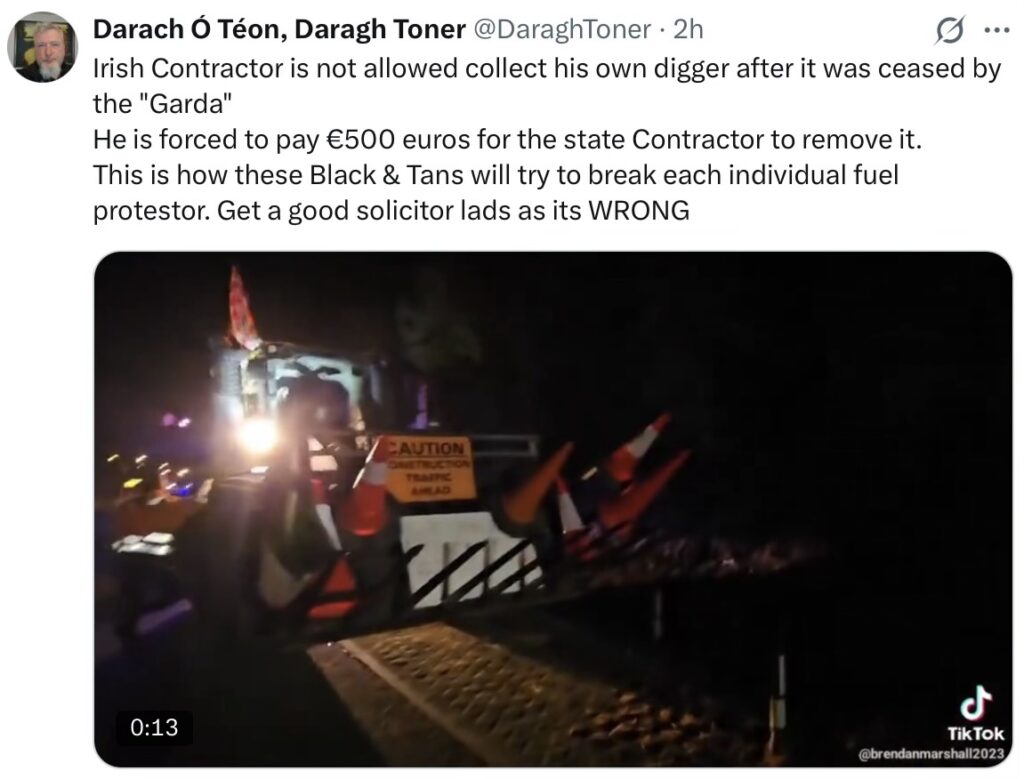Select the 0:13 video duration badge

154,727
